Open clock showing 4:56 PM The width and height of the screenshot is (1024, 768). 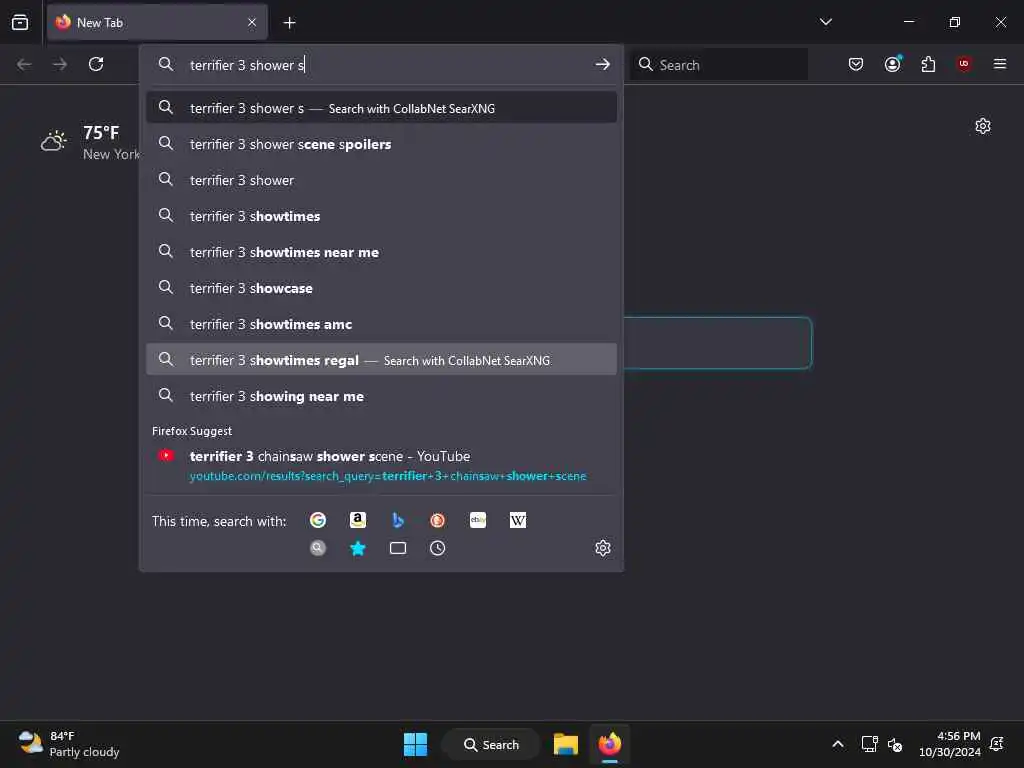tap(950, 744)
